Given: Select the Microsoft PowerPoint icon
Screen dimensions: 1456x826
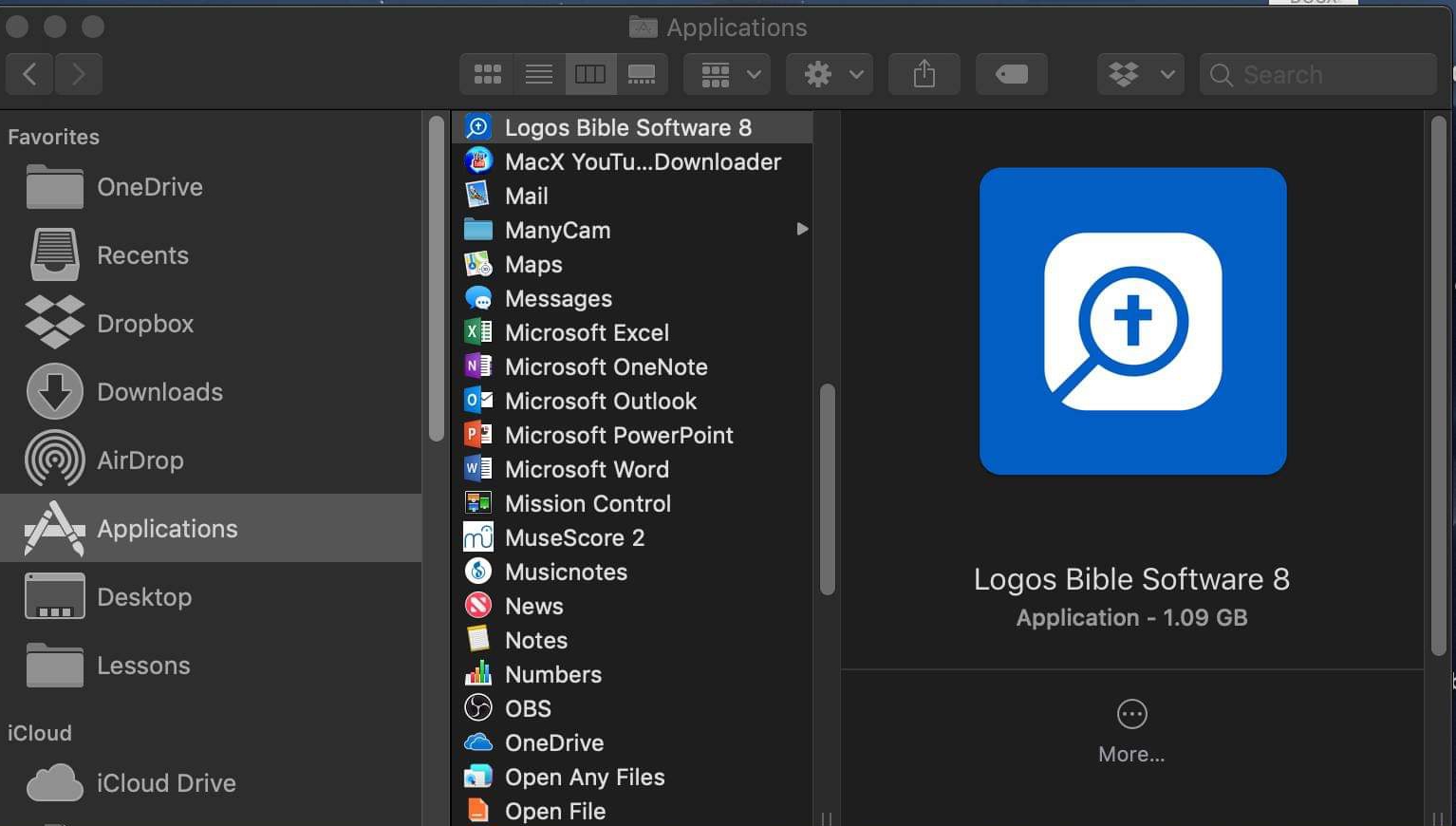Looking at the screenshot, I should pos(478,435).
